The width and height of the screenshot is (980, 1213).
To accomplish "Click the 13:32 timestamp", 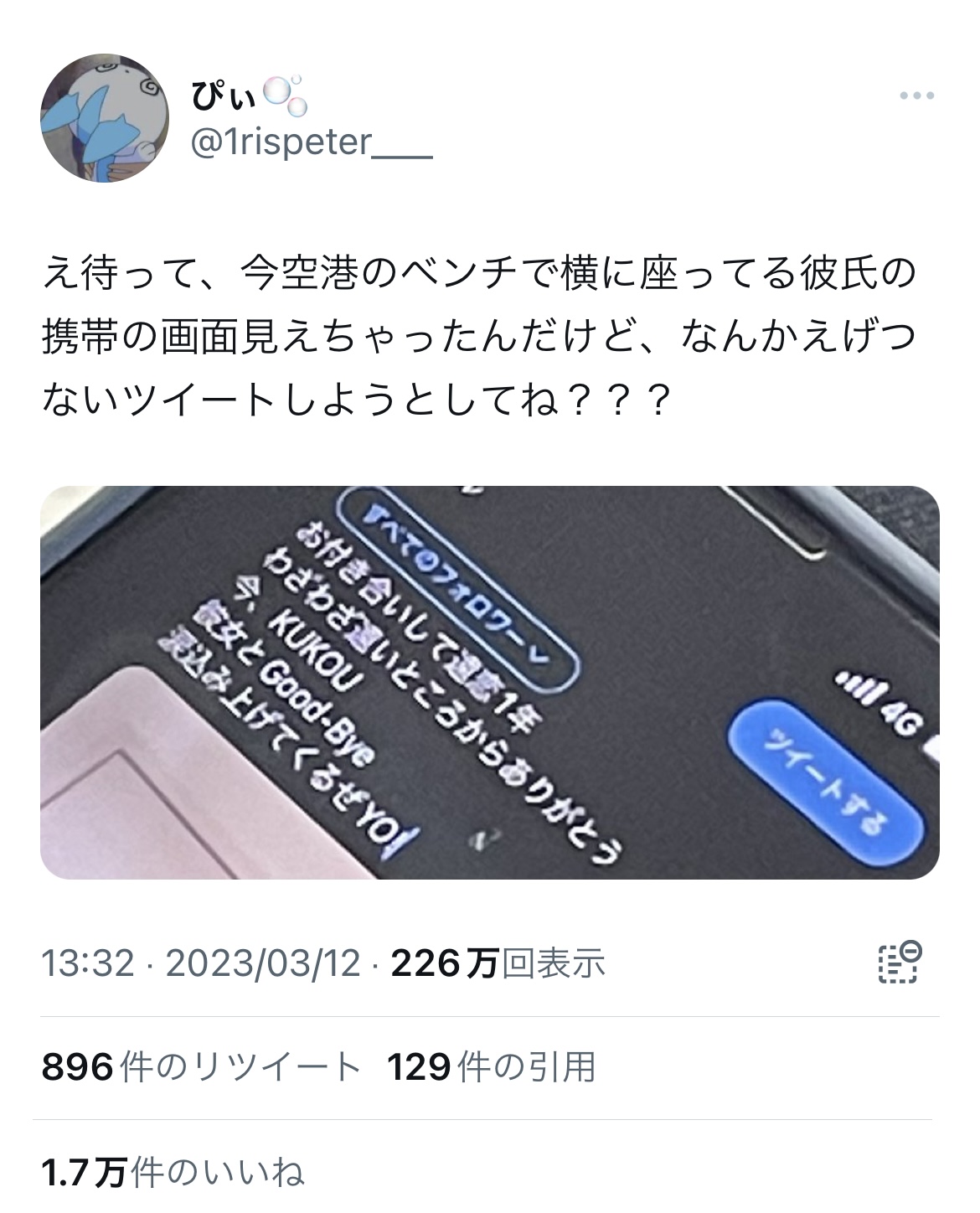I will 88,963.
